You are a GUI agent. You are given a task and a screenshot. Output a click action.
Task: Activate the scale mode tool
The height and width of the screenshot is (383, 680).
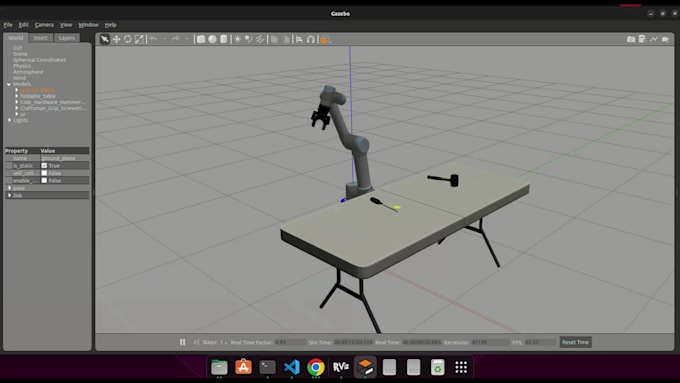[x=139, y=39]
